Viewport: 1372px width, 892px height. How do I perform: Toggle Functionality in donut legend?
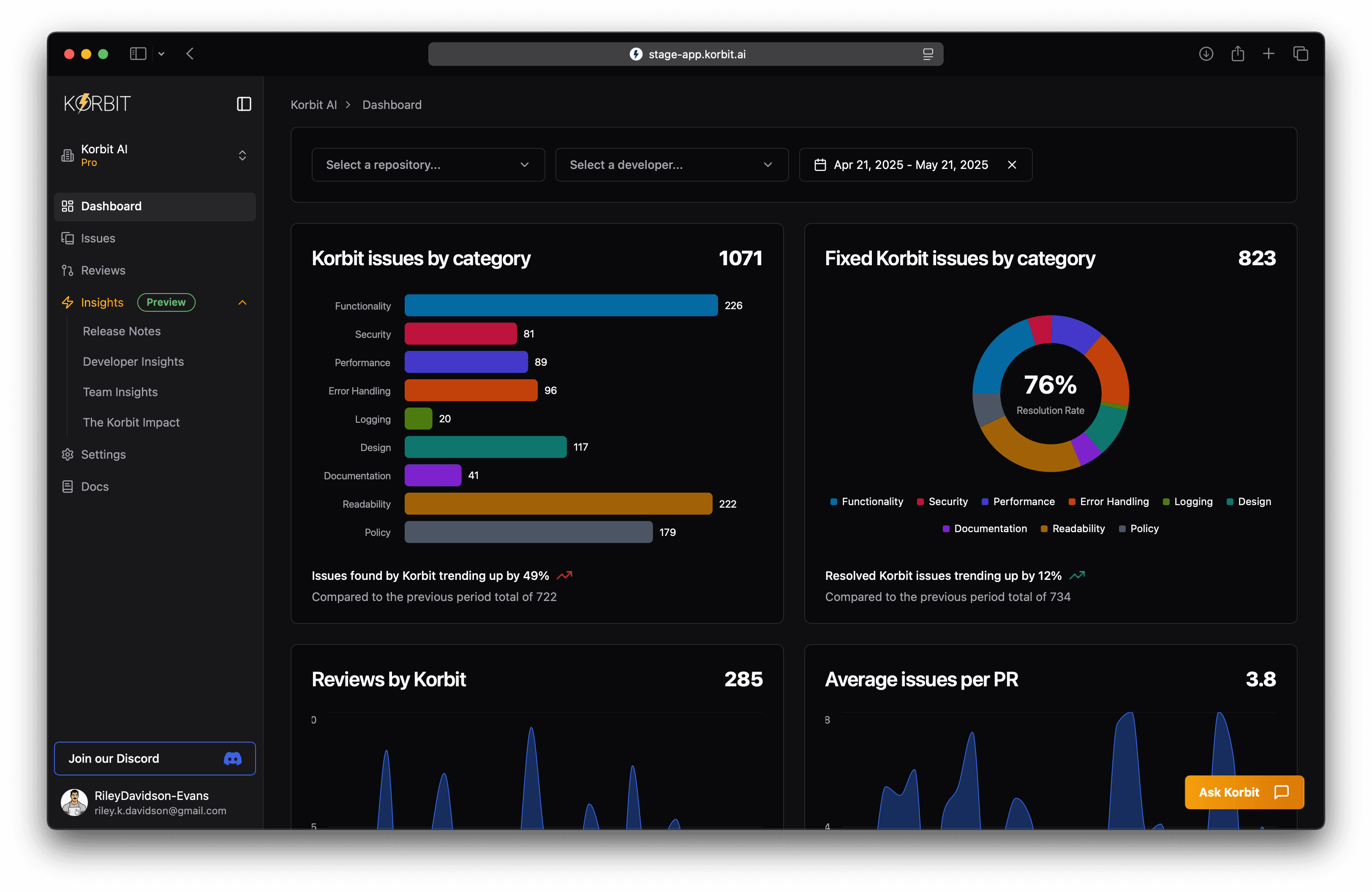click(866, 502)
